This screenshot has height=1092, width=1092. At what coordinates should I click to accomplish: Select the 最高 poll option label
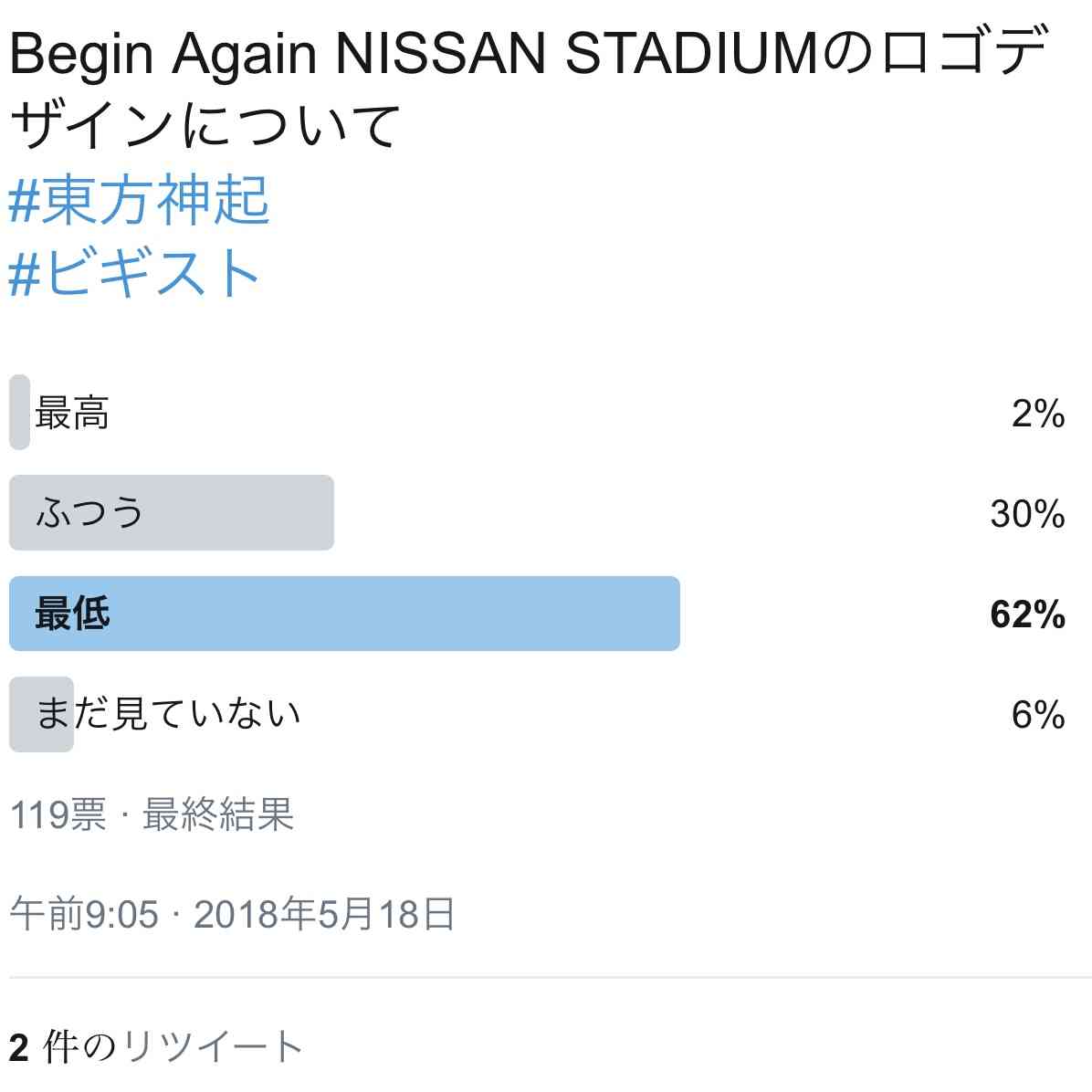(x=72, y=413)
